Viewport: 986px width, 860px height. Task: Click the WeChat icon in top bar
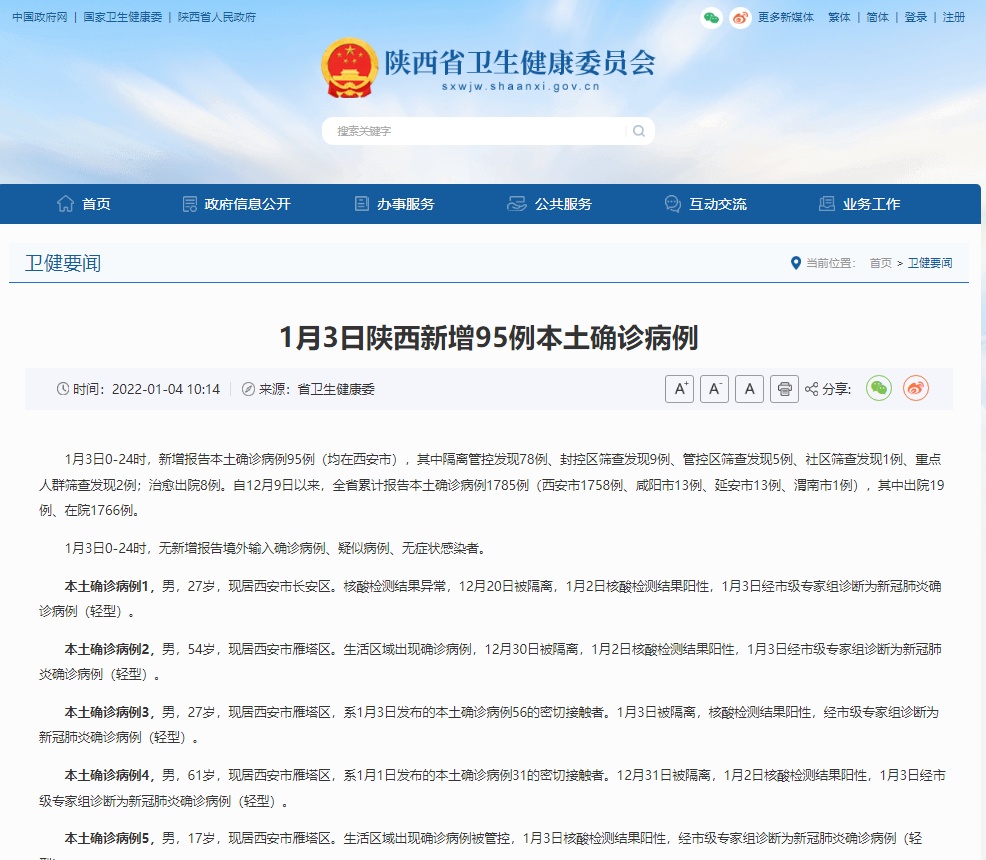point(711,18)
